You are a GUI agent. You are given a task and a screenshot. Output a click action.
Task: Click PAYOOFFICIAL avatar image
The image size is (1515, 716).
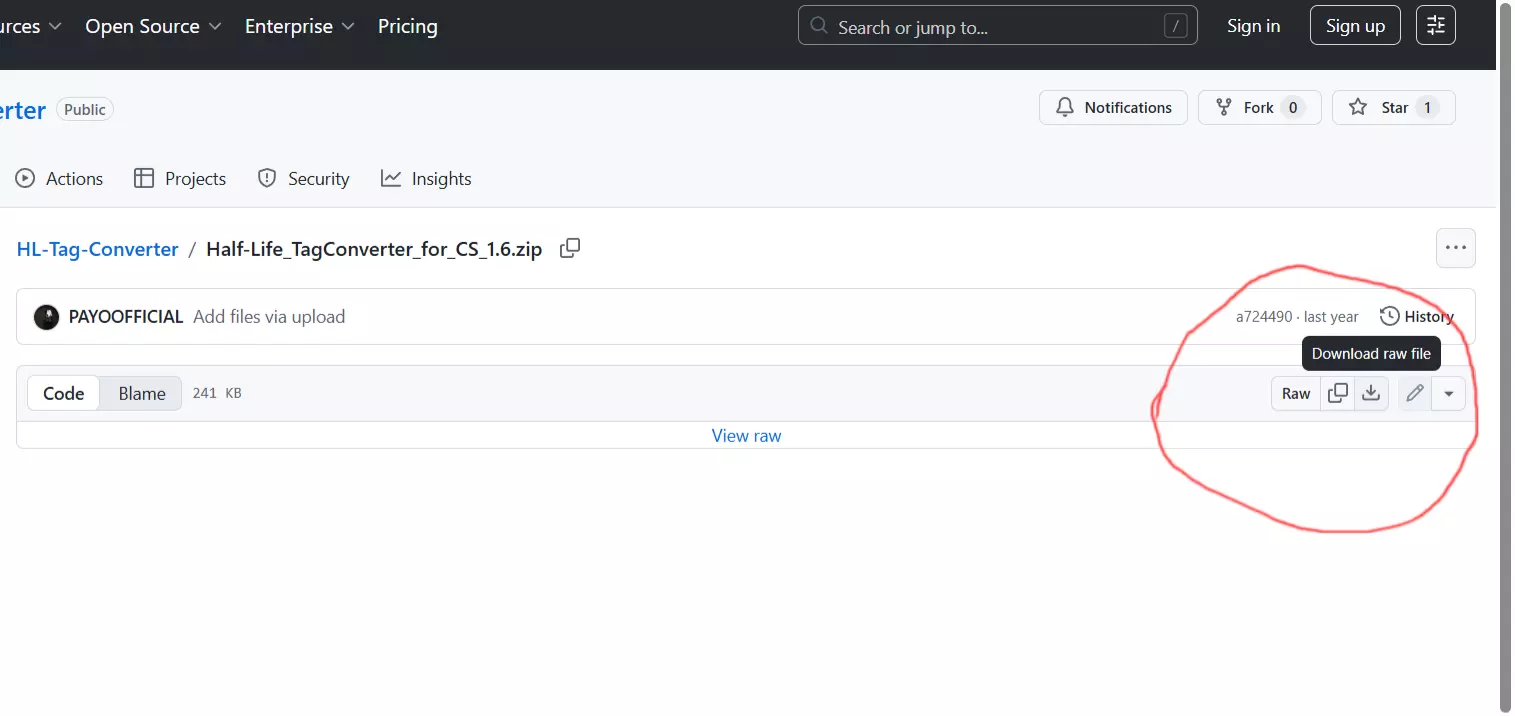46,317
